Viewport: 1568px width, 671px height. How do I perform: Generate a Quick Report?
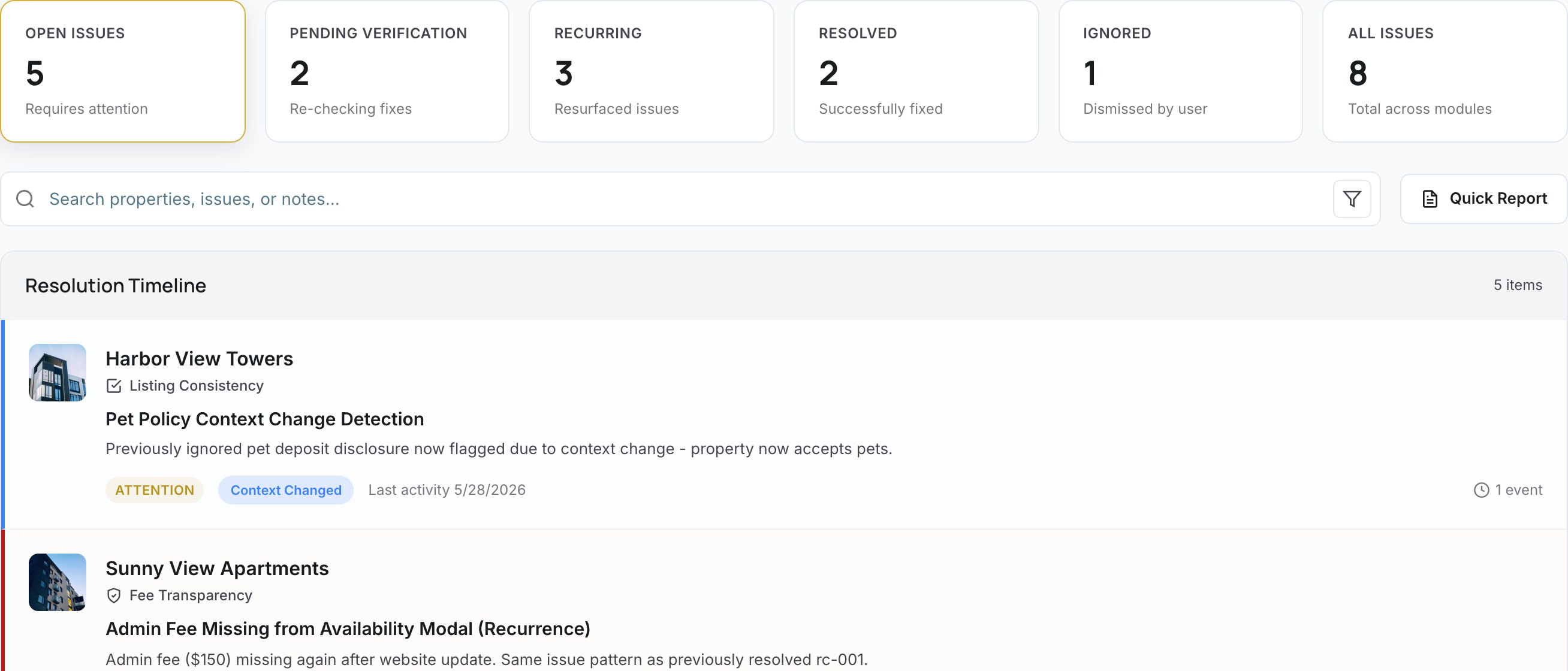coord(1484,199)
